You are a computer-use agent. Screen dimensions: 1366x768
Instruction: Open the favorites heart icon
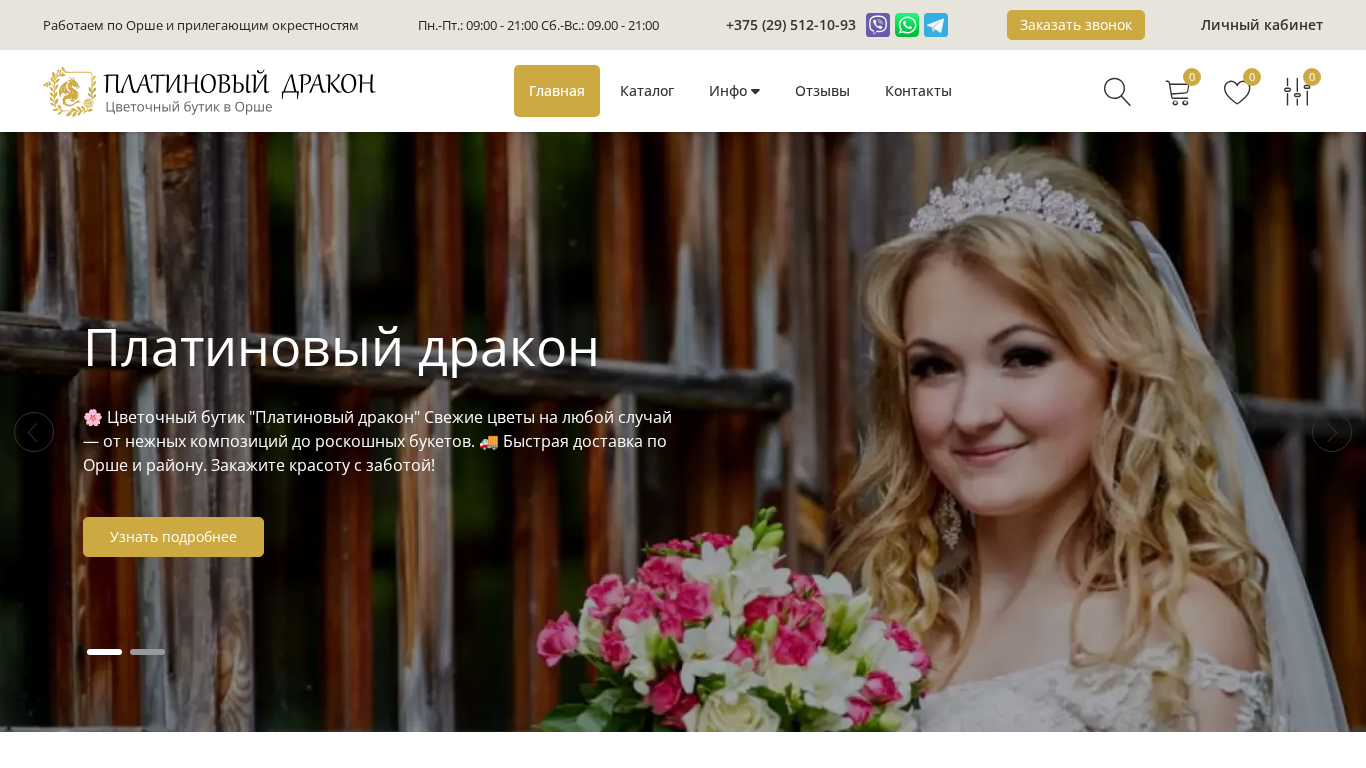(x=1237, y=92)
